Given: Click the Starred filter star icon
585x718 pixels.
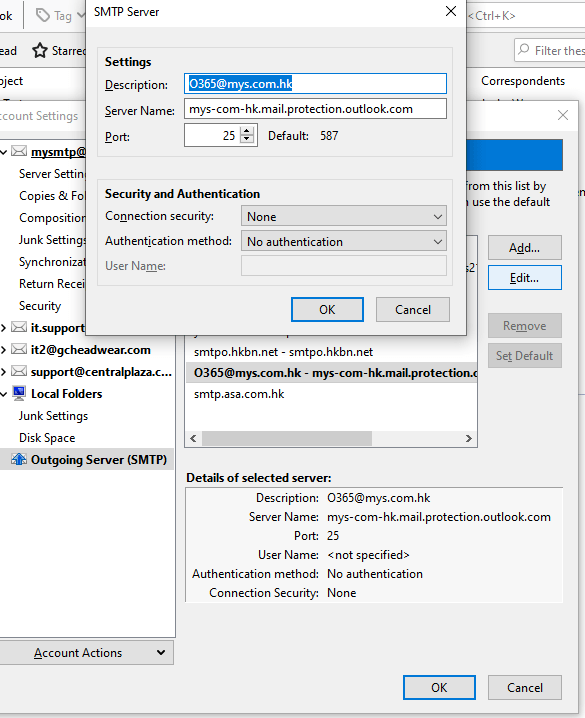Looking at the screenshot, I should [x=40, y=50].
